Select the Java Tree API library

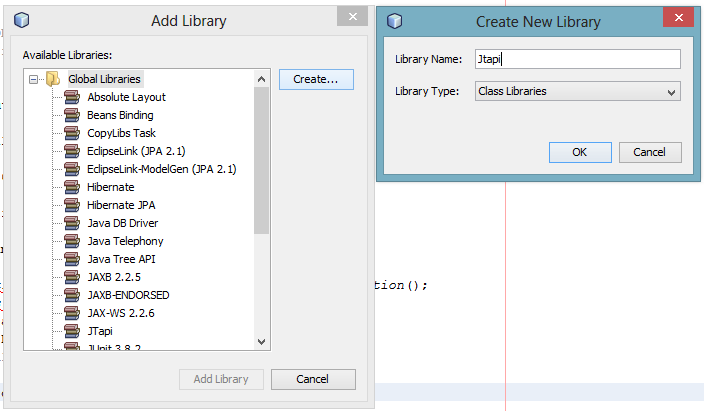pyautogui.click(x=122, y=259)
